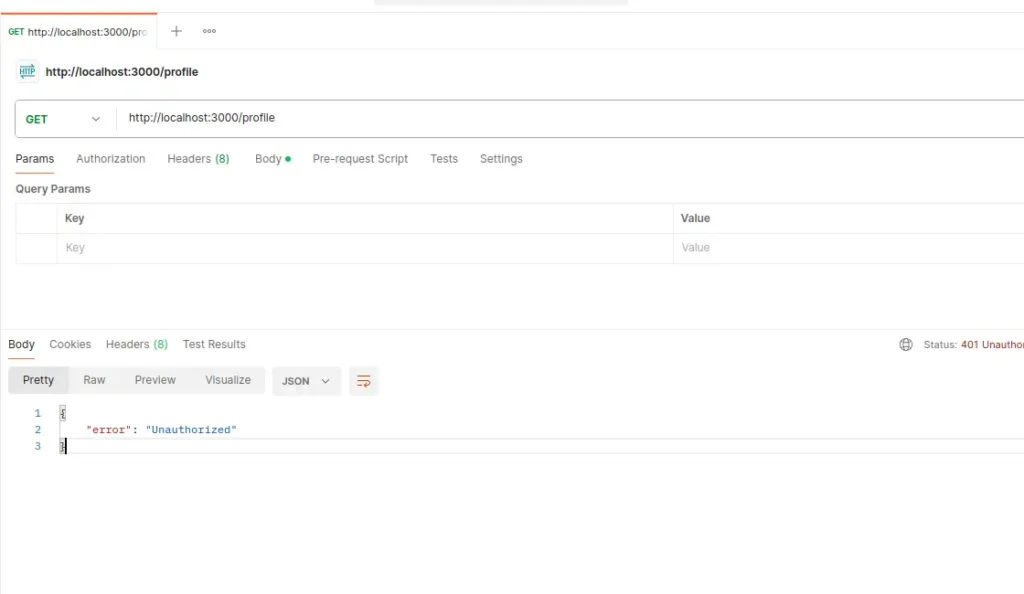Image resolution: width=1024 pixels, height=594 pixels.
Task: Open more request options with the ellipsis icon
Action: click(209, 31)
